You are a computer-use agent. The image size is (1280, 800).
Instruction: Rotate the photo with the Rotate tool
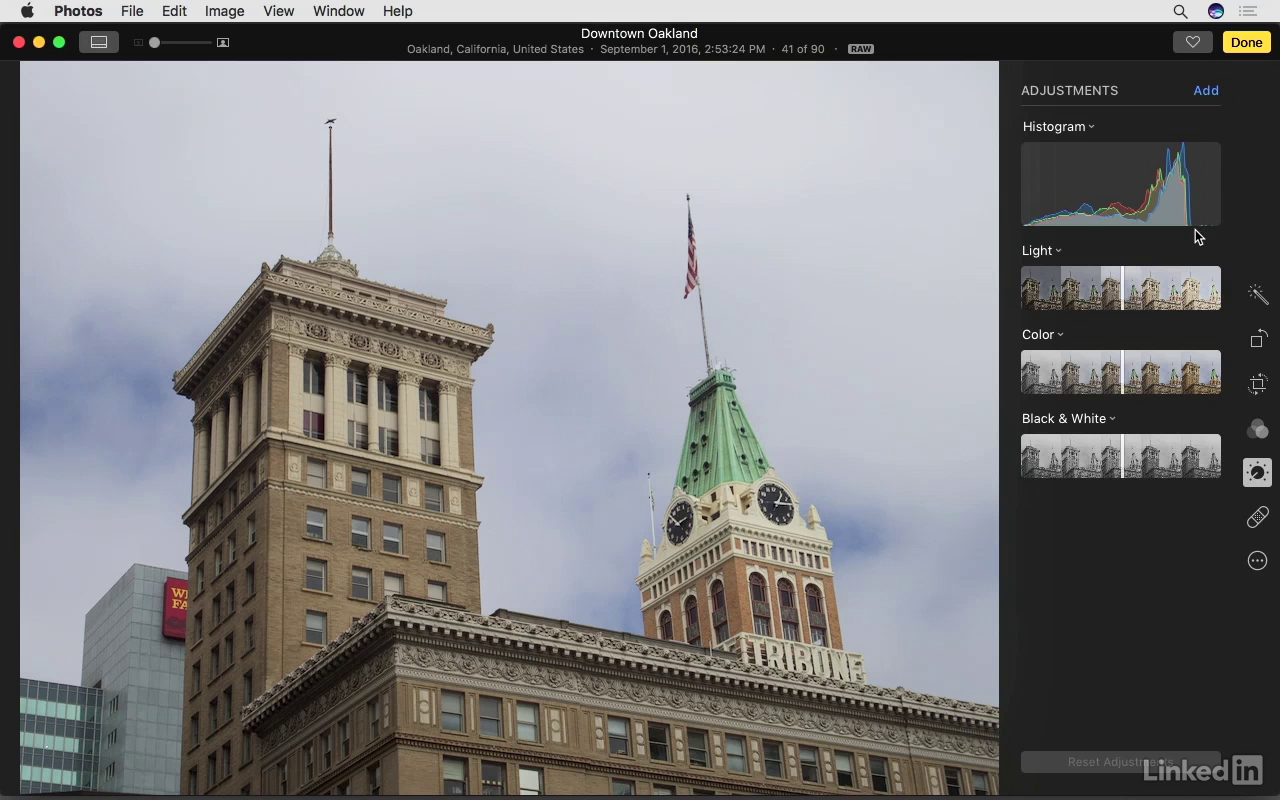pyautogui.click(x=1258, y=339)
